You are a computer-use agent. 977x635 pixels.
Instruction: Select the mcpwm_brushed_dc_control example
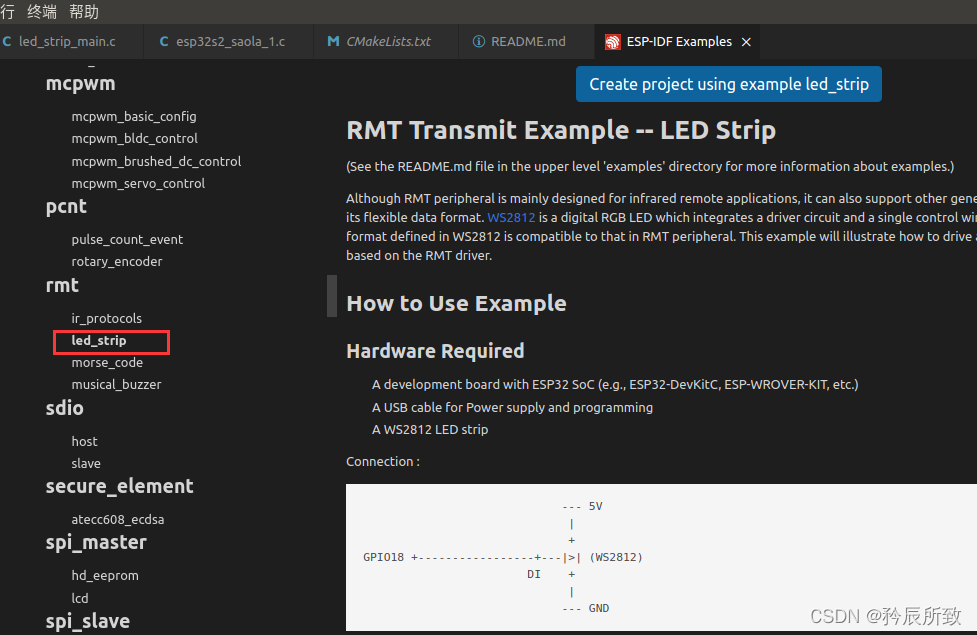point(156,161)
